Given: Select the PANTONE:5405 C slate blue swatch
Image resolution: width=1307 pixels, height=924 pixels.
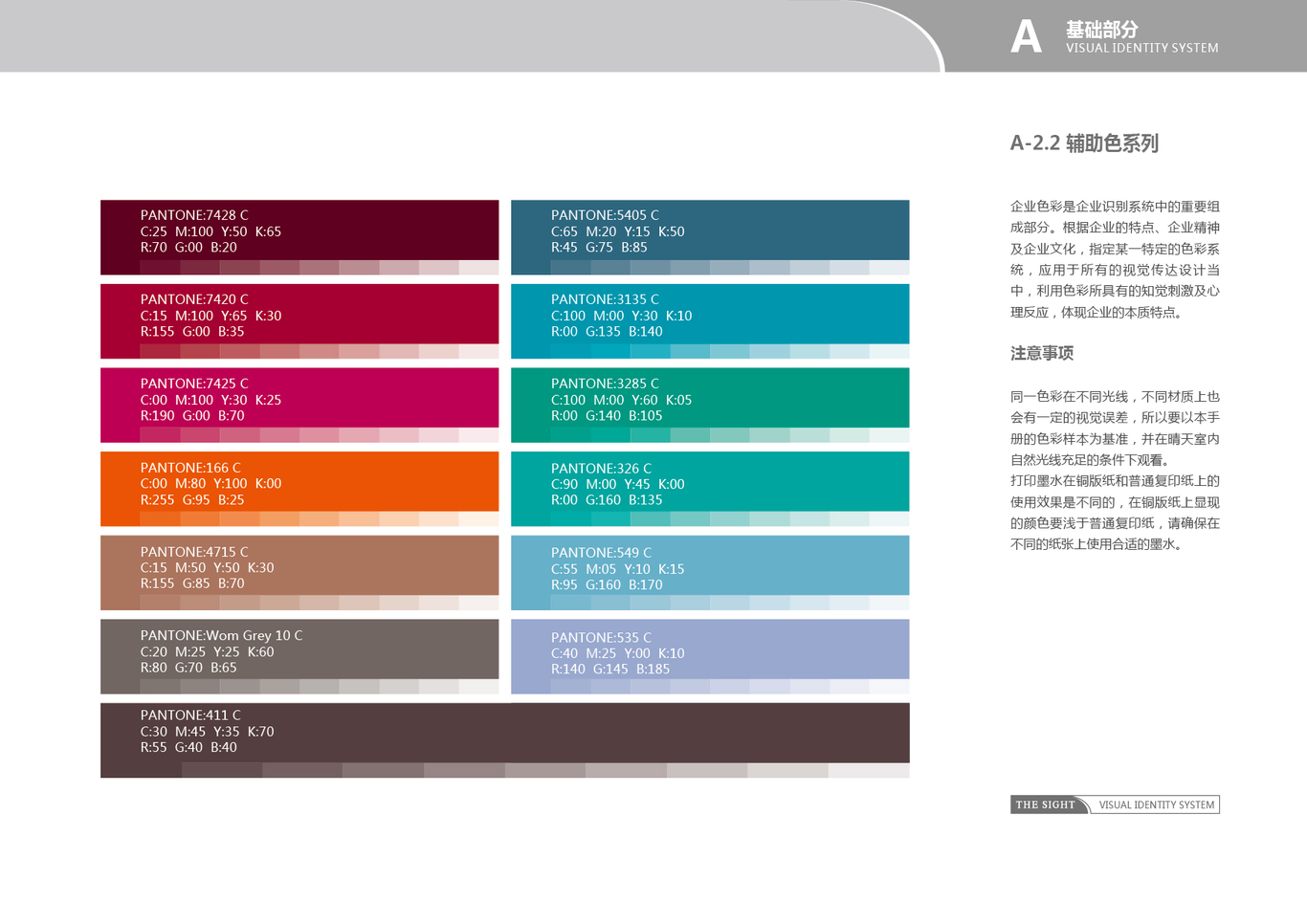Looking at the screenshot, I should coord(710,237).
